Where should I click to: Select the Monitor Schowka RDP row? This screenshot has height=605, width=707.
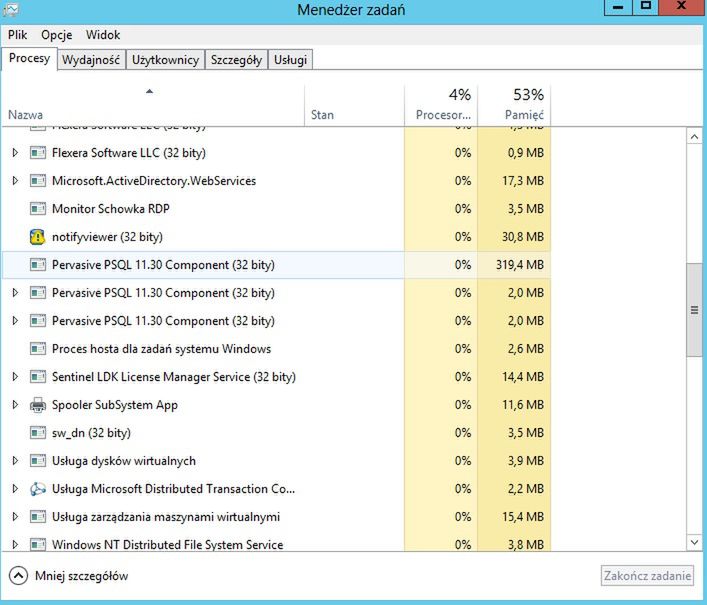(x=276, y=209)
